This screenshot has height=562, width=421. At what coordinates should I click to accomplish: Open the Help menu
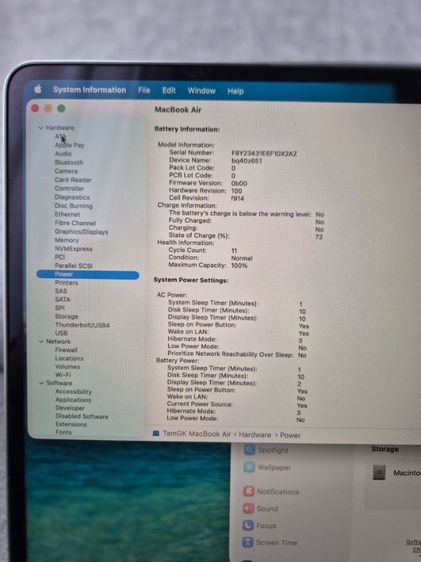coord(235,91)
